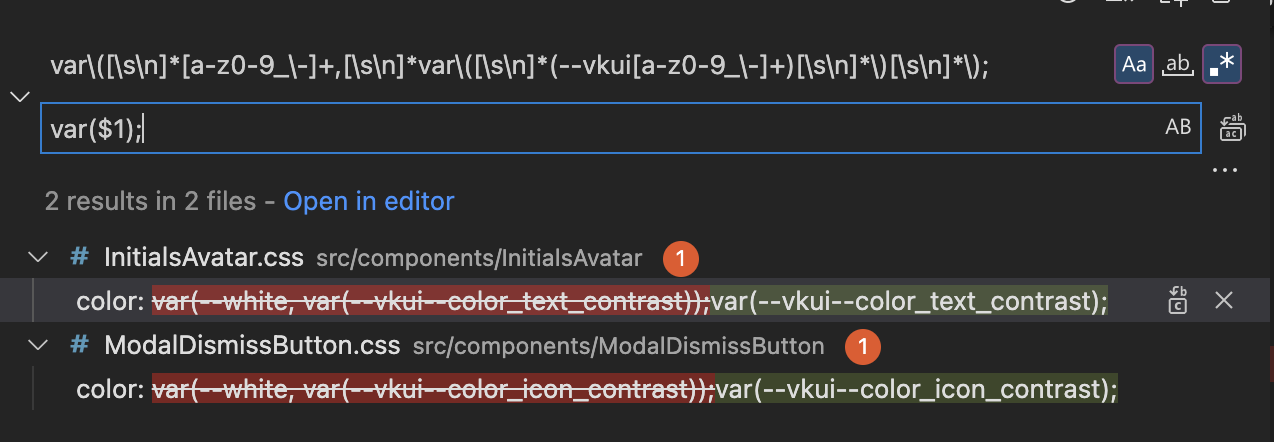Dismiss the InitialsAvatar.css match result
The height and width of the screenshot is (442, 1274).
(x=1223, y=300)
